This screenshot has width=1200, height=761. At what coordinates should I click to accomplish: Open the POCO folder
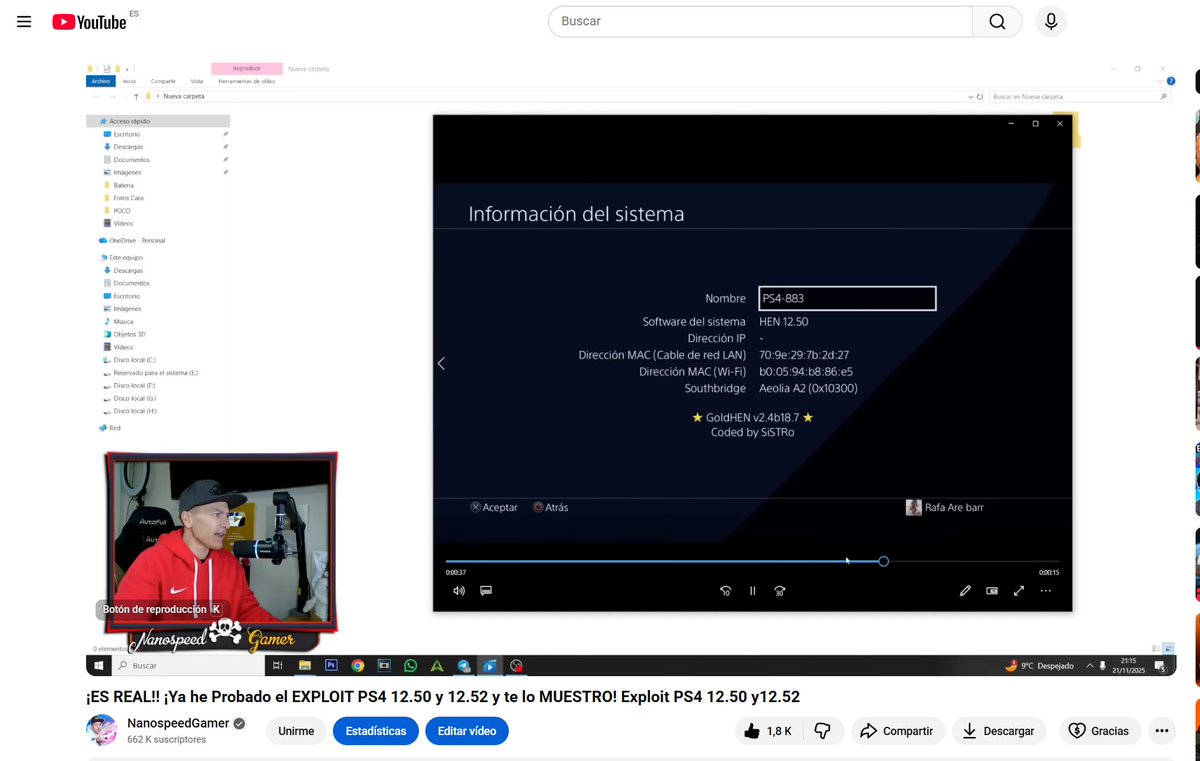click(121, 211)
